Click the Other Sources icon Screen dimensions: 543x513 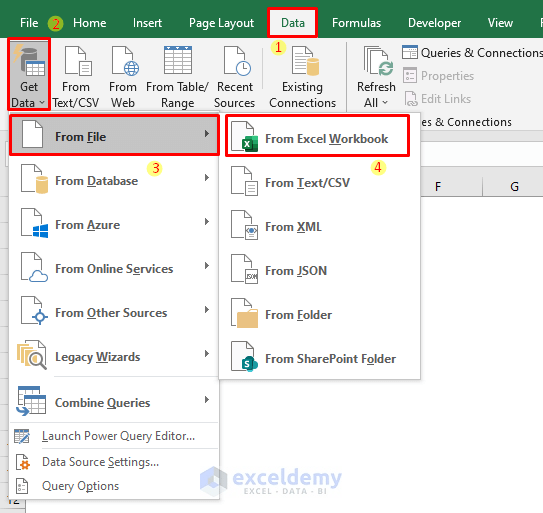(34, 311)
